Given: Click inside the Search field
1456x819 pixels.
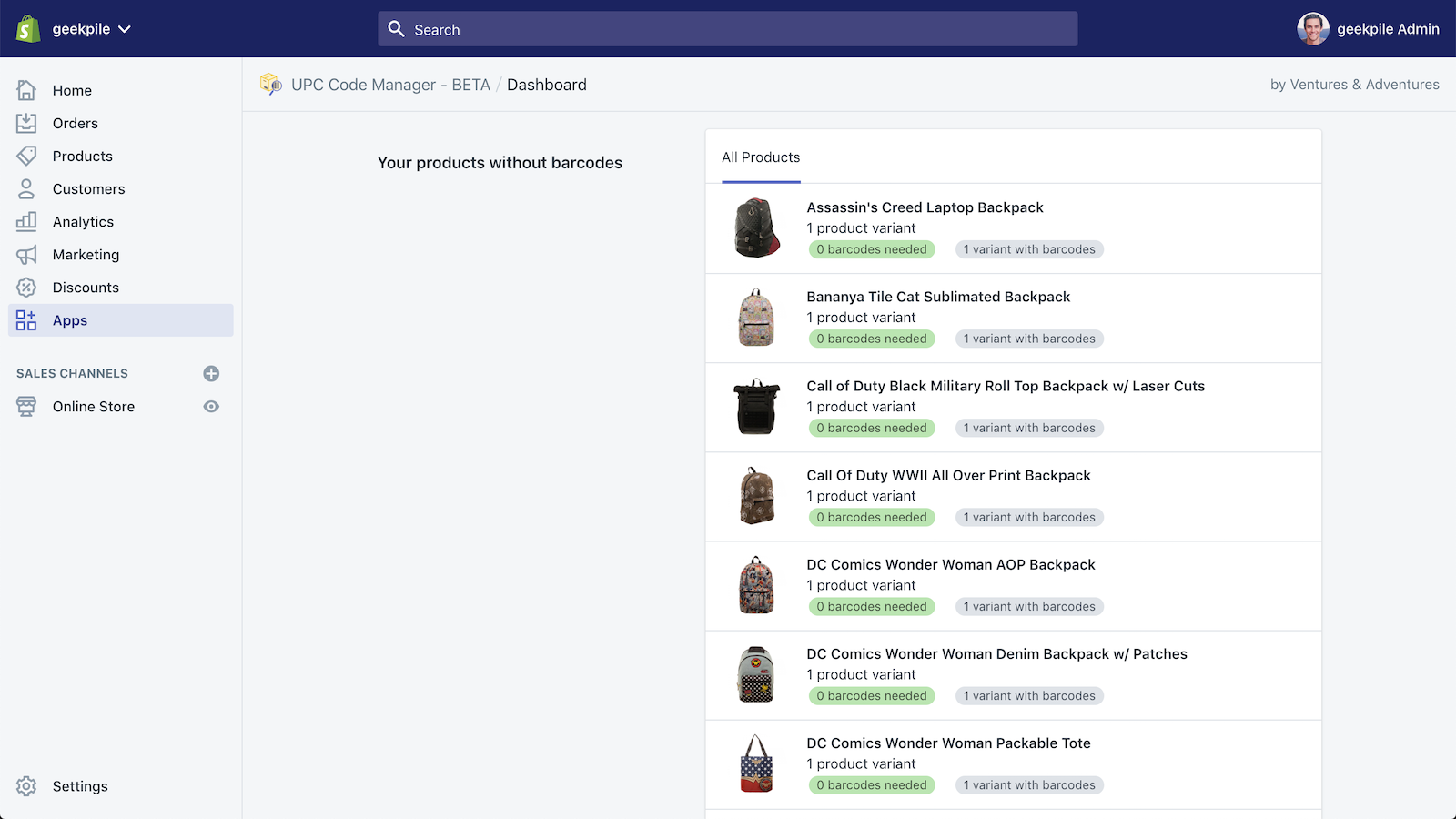Looking at the screenshot, I should tap(726, 28).
